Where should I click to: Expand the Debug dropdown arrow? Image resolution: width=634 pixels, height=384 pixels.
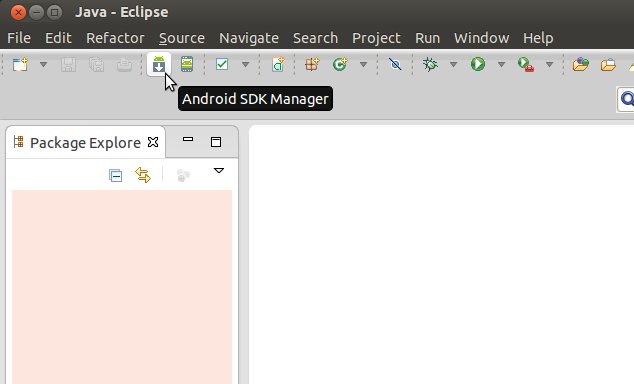(x=454, y=65)
